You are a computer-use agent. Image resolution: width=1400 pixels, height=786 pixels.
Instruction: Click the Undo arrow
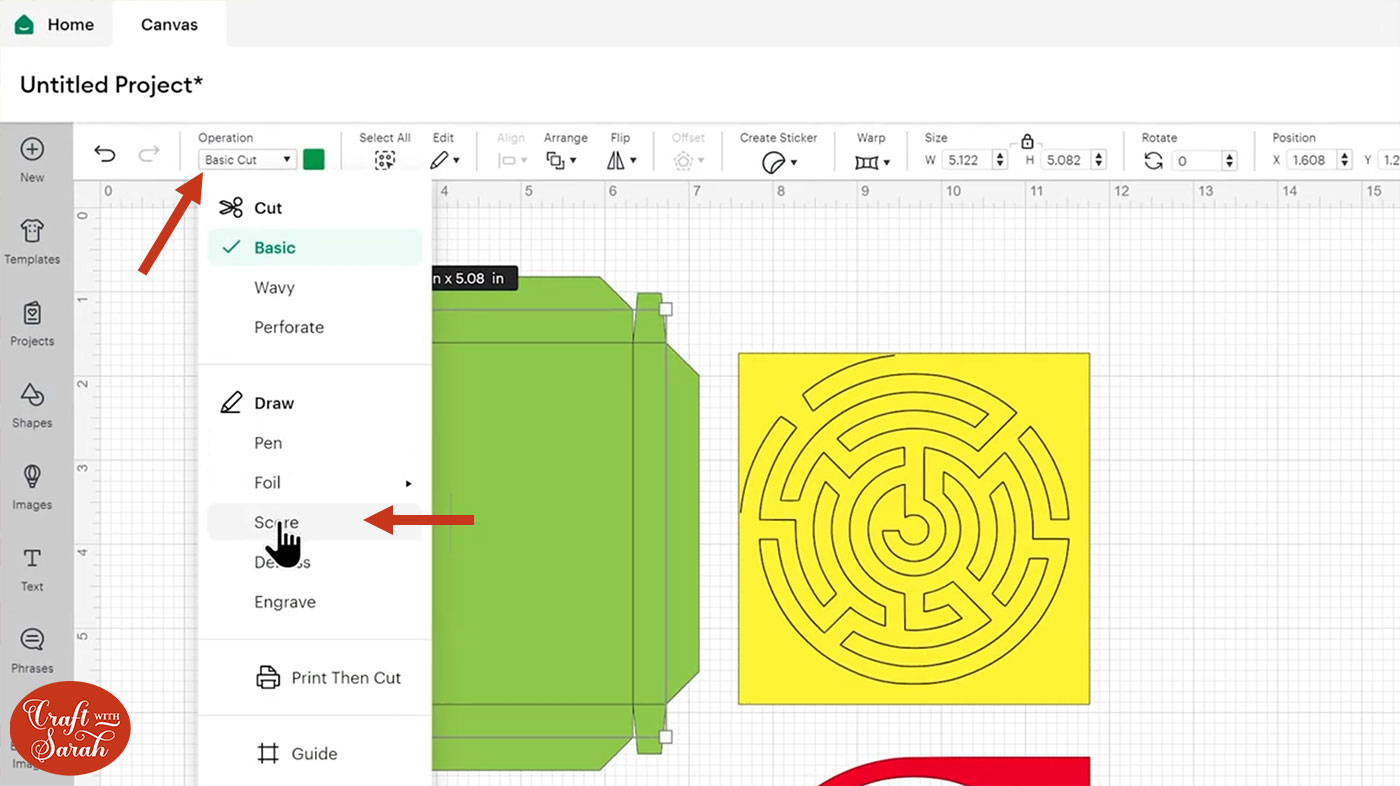(104, 152)
